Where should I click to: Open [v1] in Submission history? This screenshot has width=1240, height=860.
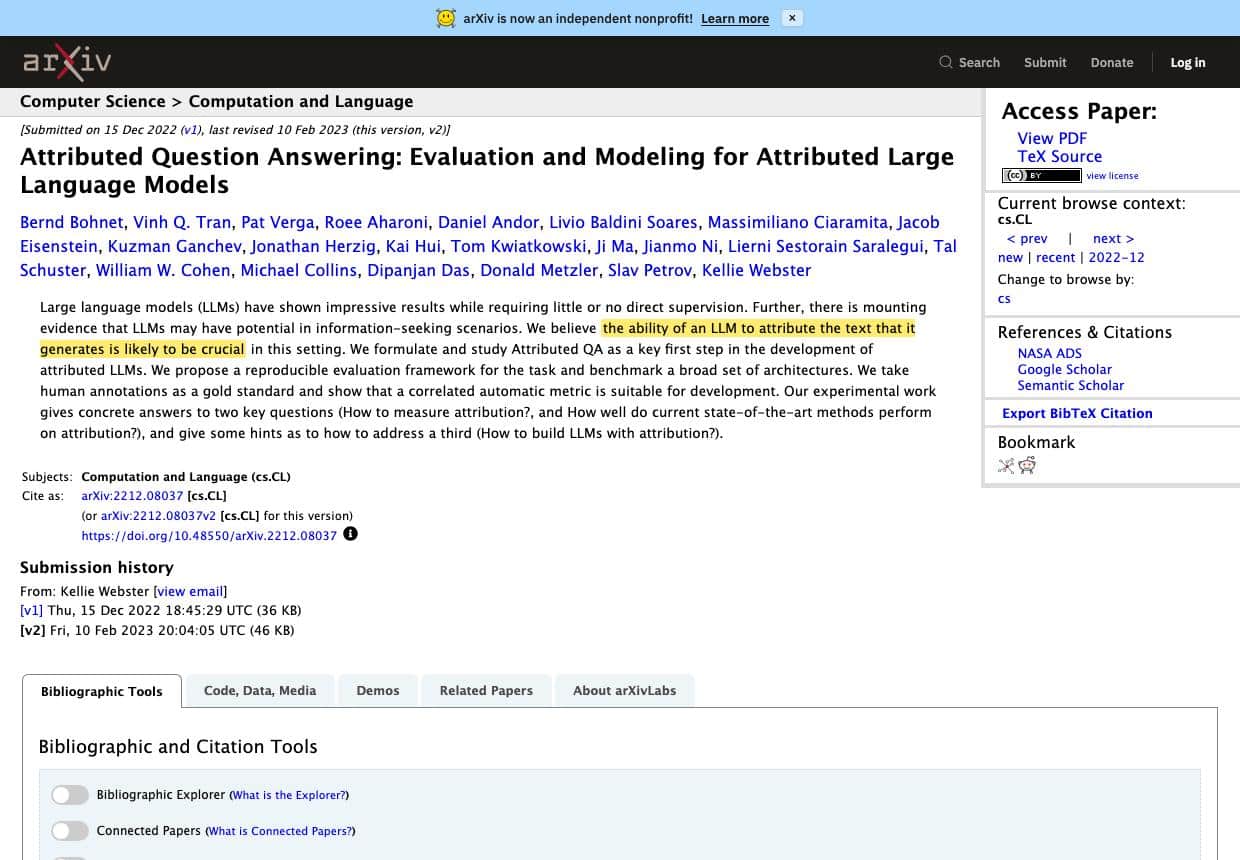coord(31,610)
